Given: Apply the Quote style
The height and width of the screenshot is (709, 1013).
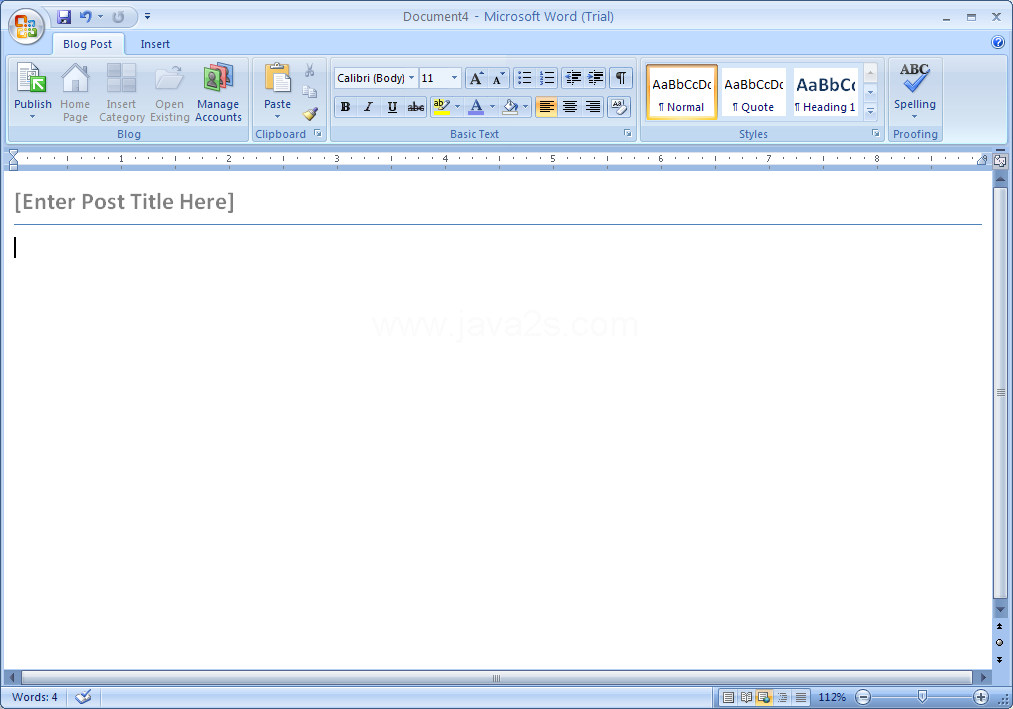Looking at the screenshot, I should (753, 92).
